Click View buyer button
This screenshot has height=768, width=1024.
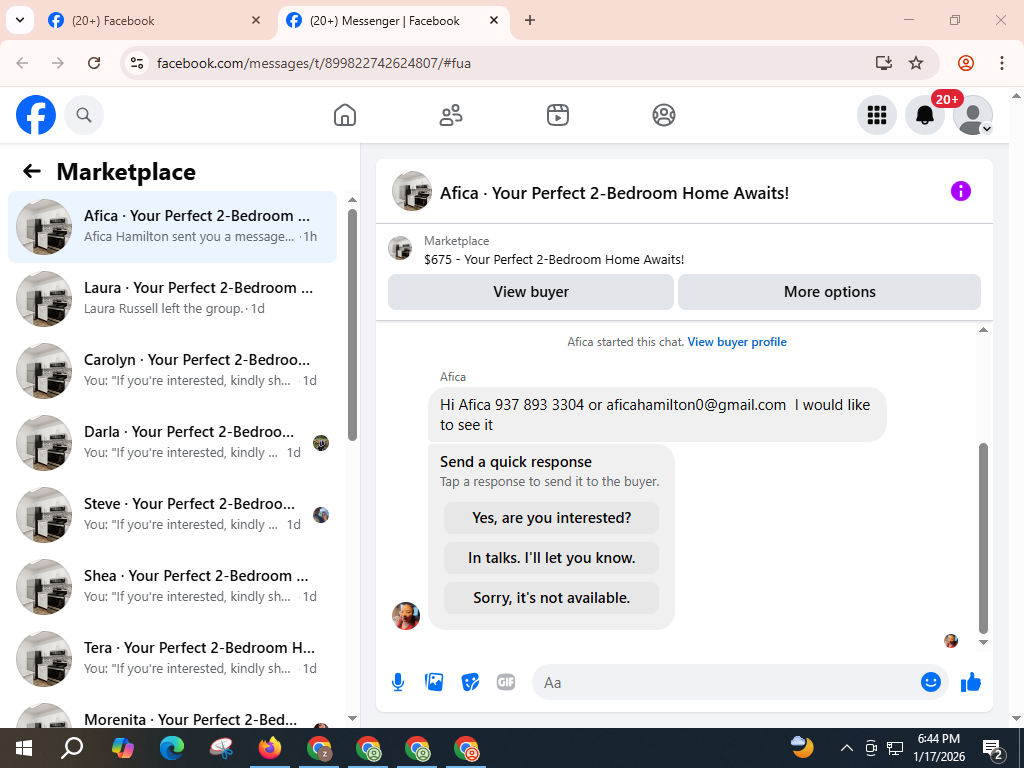(x=531, y=292)
